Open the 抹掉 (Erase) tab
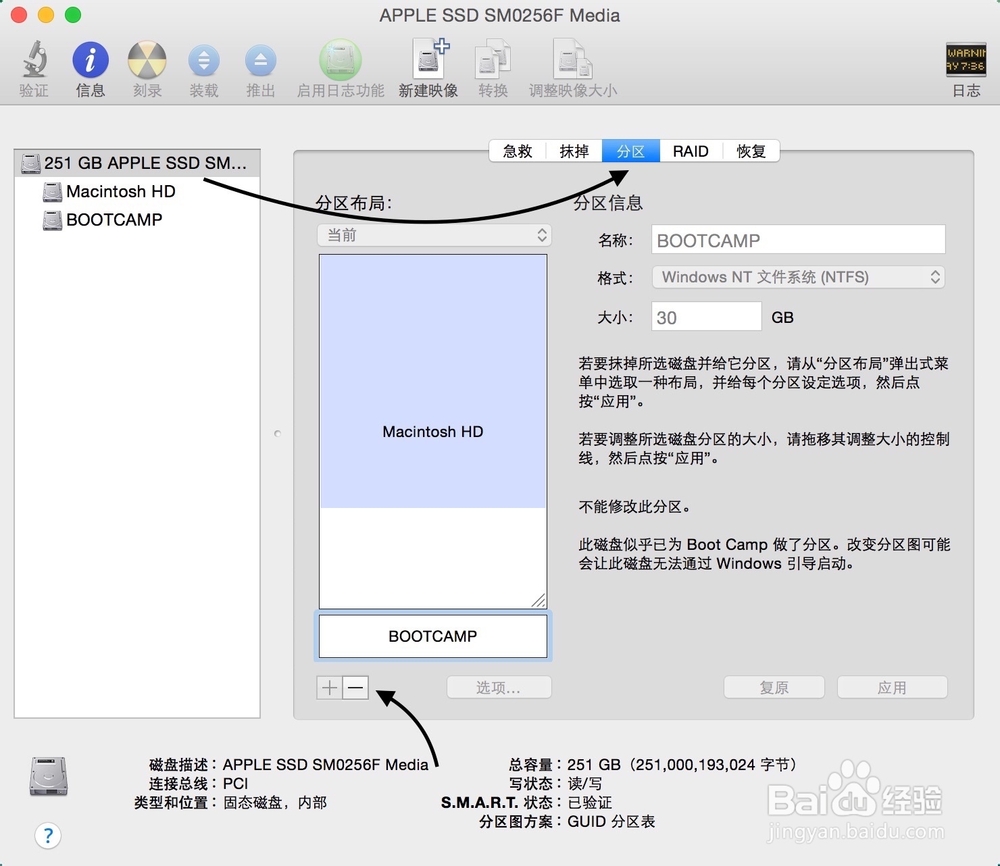This screenshot has height=866, width=1000. point(574,151)
